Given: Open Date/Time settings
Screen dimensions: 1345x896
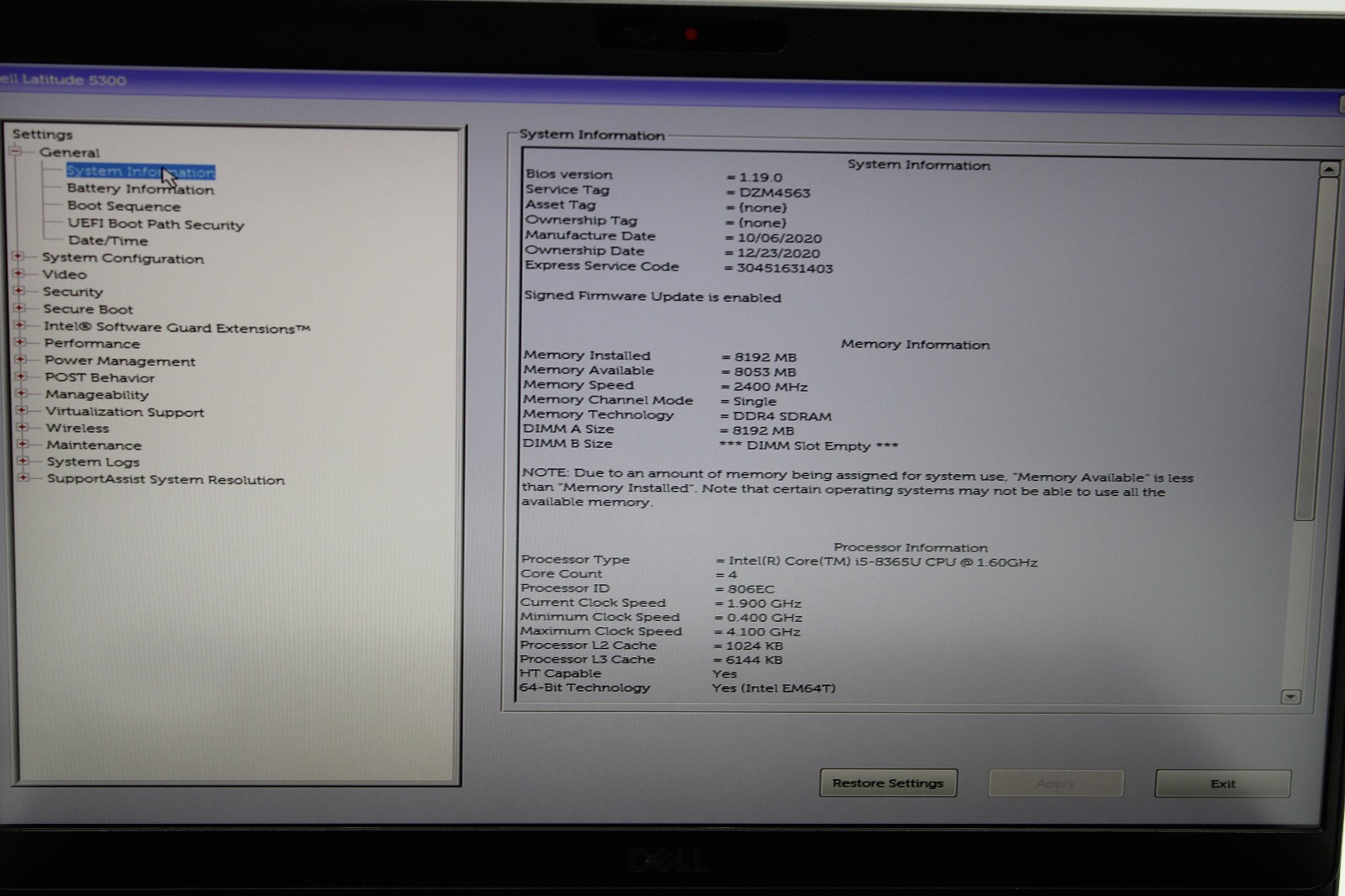Looking at the screenshot, I should pos(108,240).
